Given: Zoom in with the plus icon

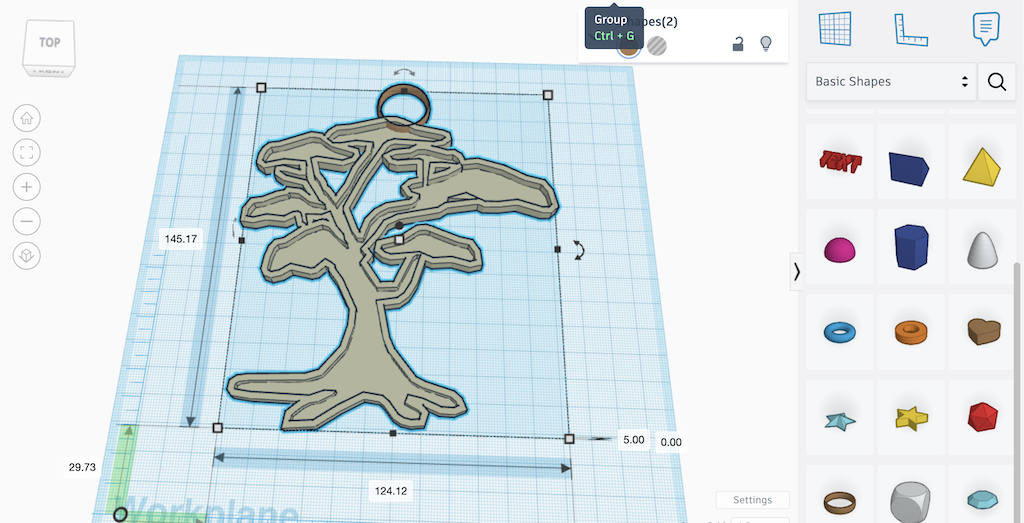Looking at the screenshot, I should [x=27, y=187].
